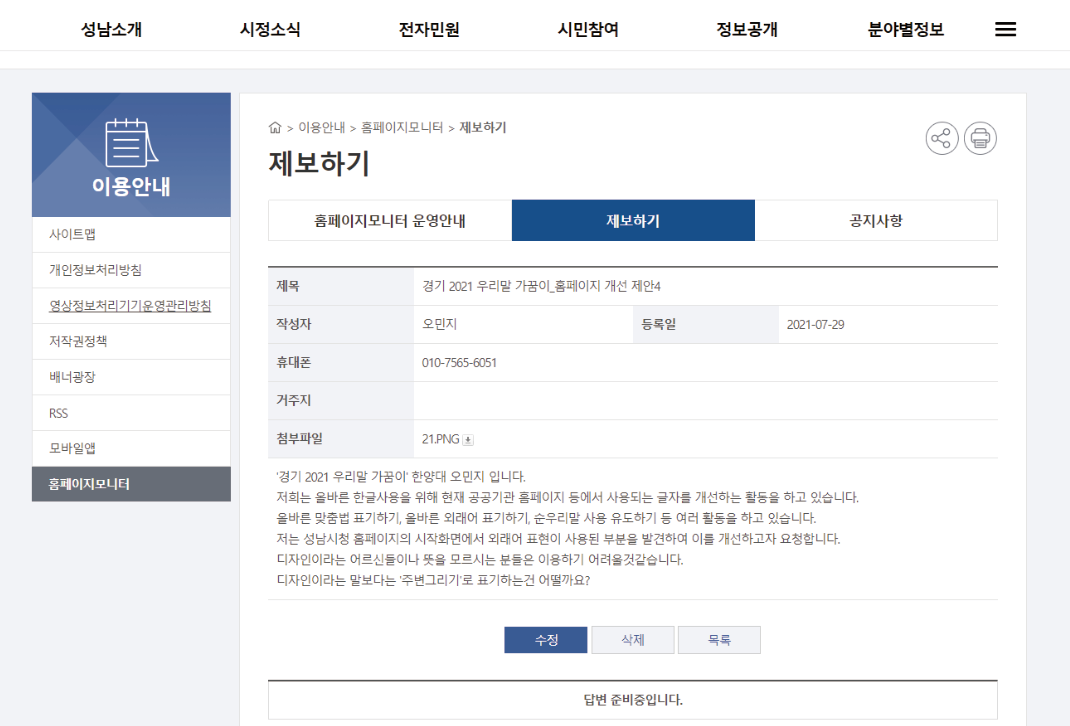The height and width of the screenshot is (726, 1070).
Task: Click 이용안내 in the breadcrumb
Action: coord(321,128)
